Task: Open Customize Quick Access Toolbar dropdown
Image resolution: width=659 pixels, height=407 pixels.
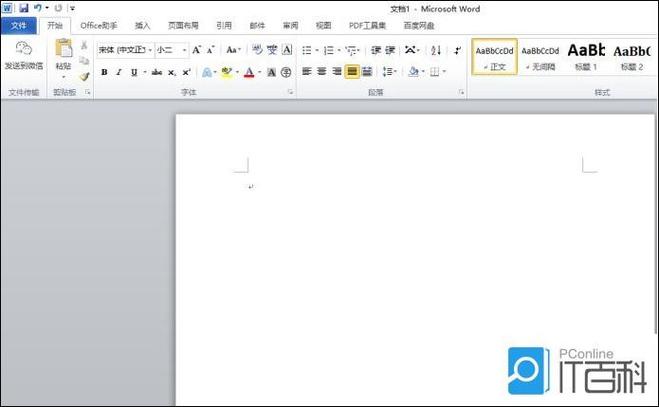Action: 72,8
